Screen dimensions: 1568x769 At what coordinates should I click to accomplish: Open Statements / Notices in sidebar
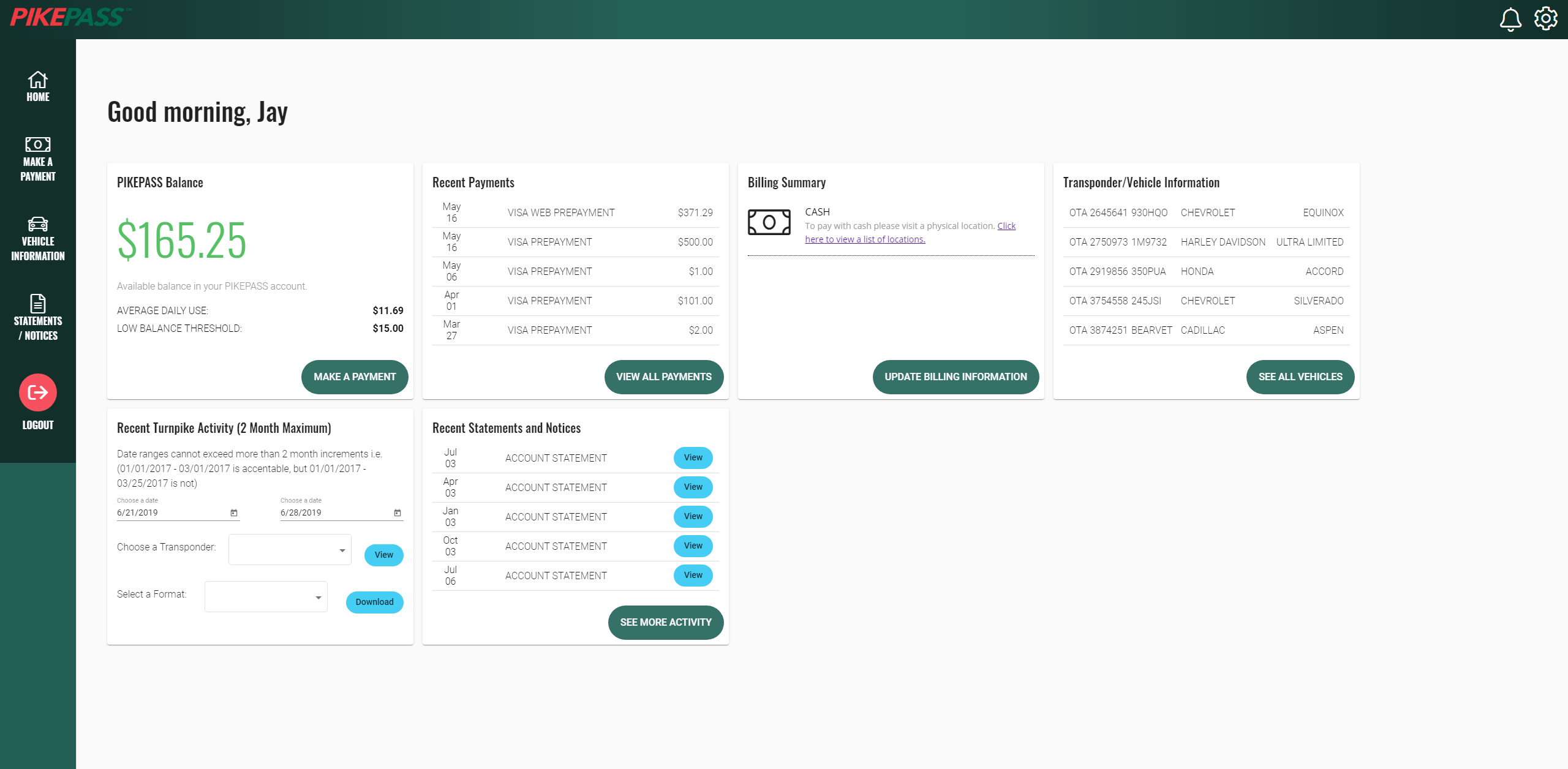(38, 318)
